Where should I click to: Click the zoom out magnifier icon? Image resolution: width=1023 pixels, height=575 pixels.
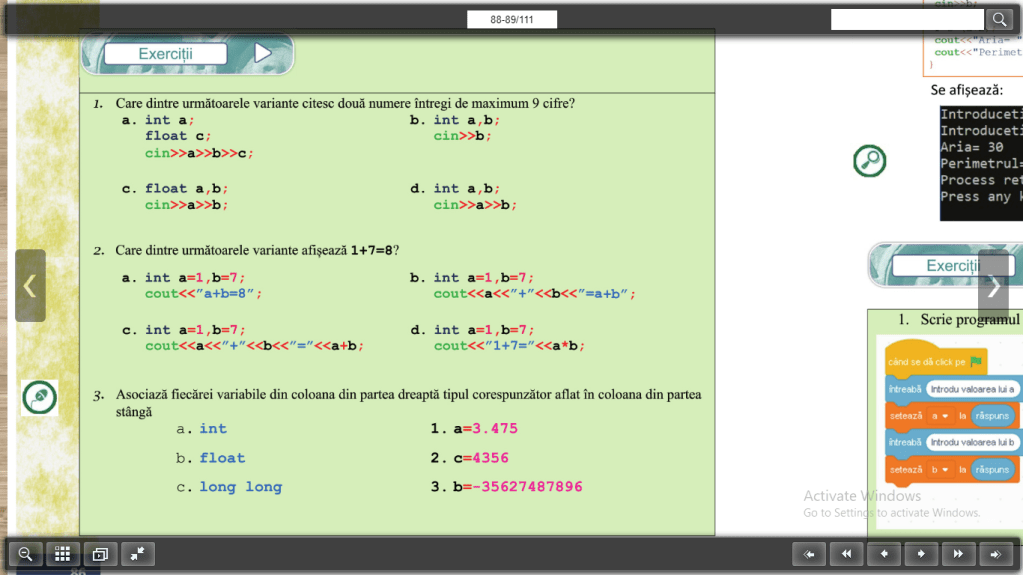[25, 553]
